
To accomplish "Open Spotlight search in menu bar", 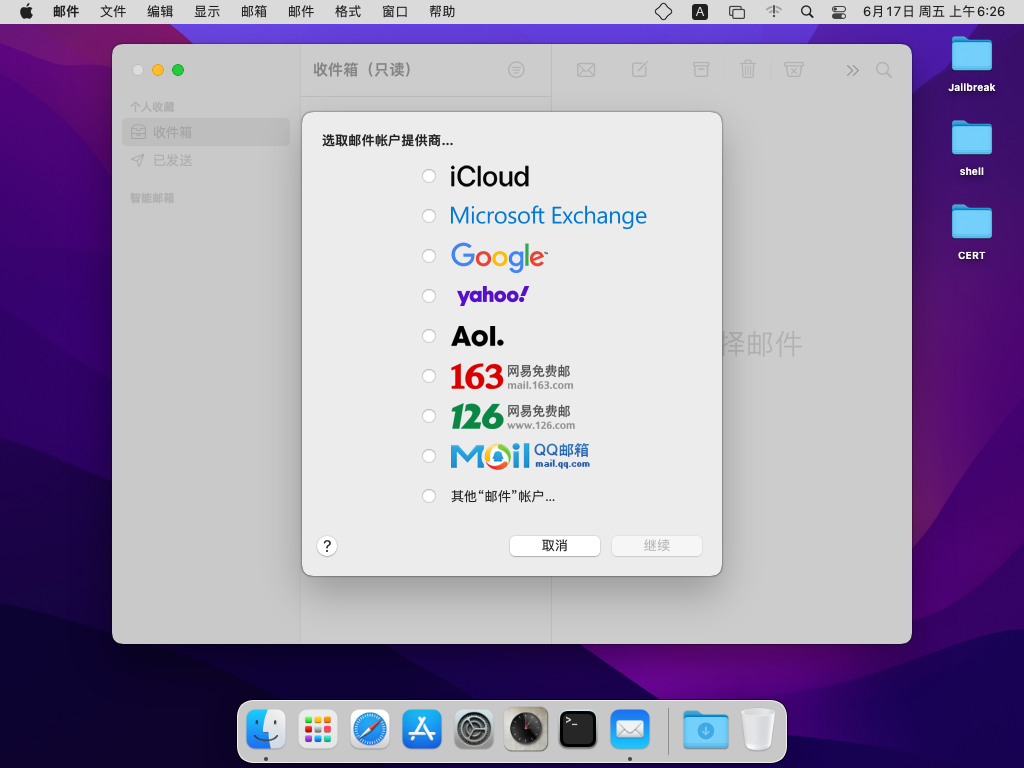I will tap(807, 12).
